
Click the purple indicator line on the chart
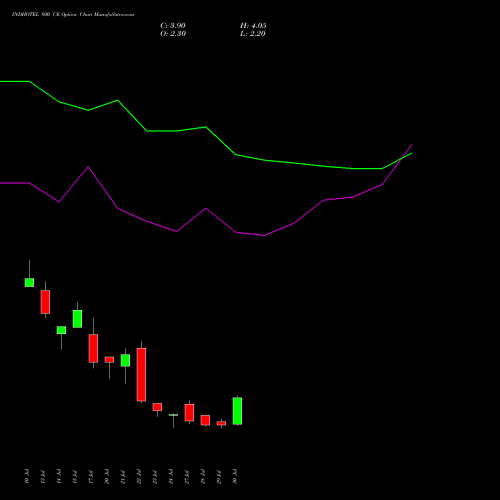206,209
